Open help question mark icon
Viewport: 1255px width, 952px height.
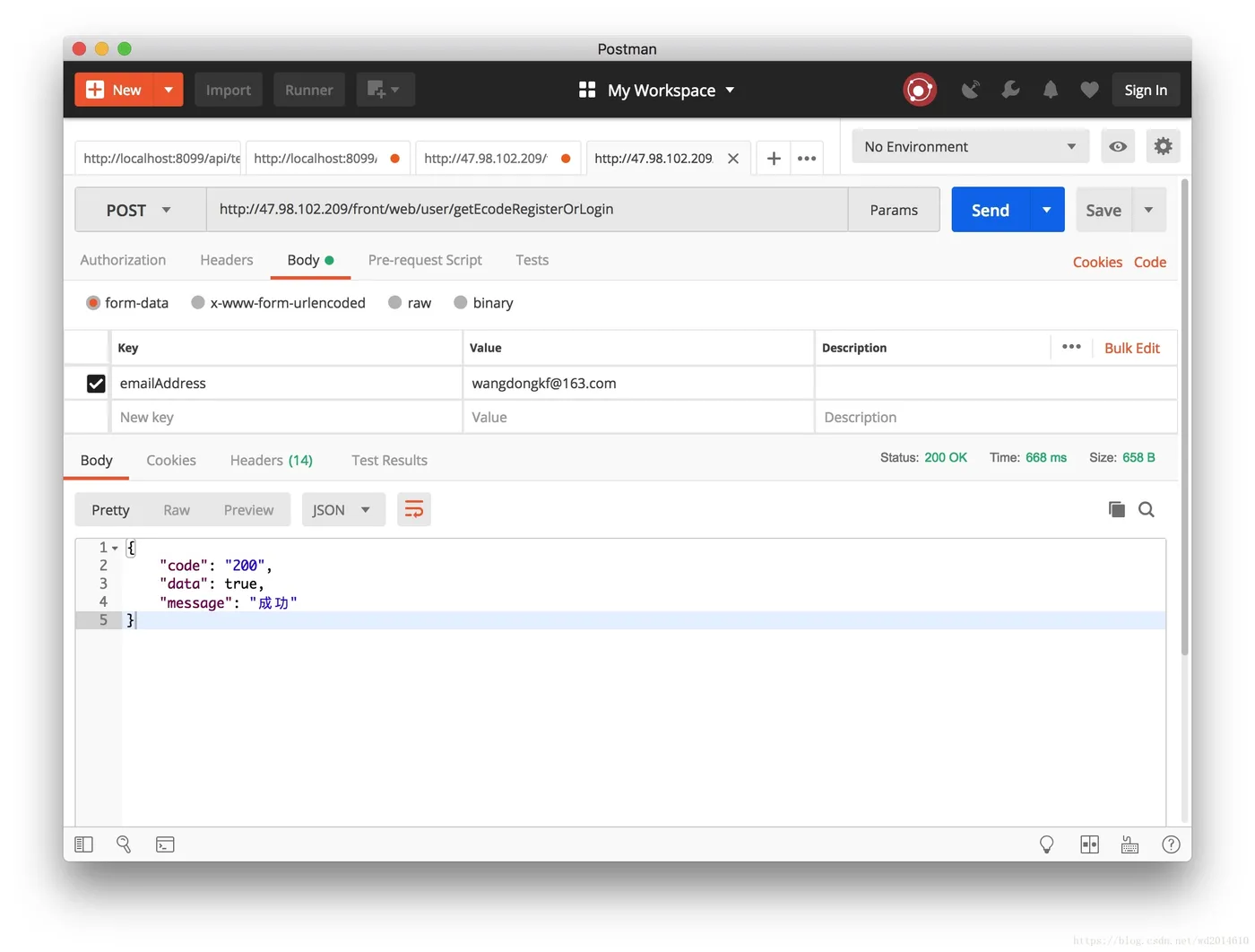pyautogui.click(x=1171, y=844)
